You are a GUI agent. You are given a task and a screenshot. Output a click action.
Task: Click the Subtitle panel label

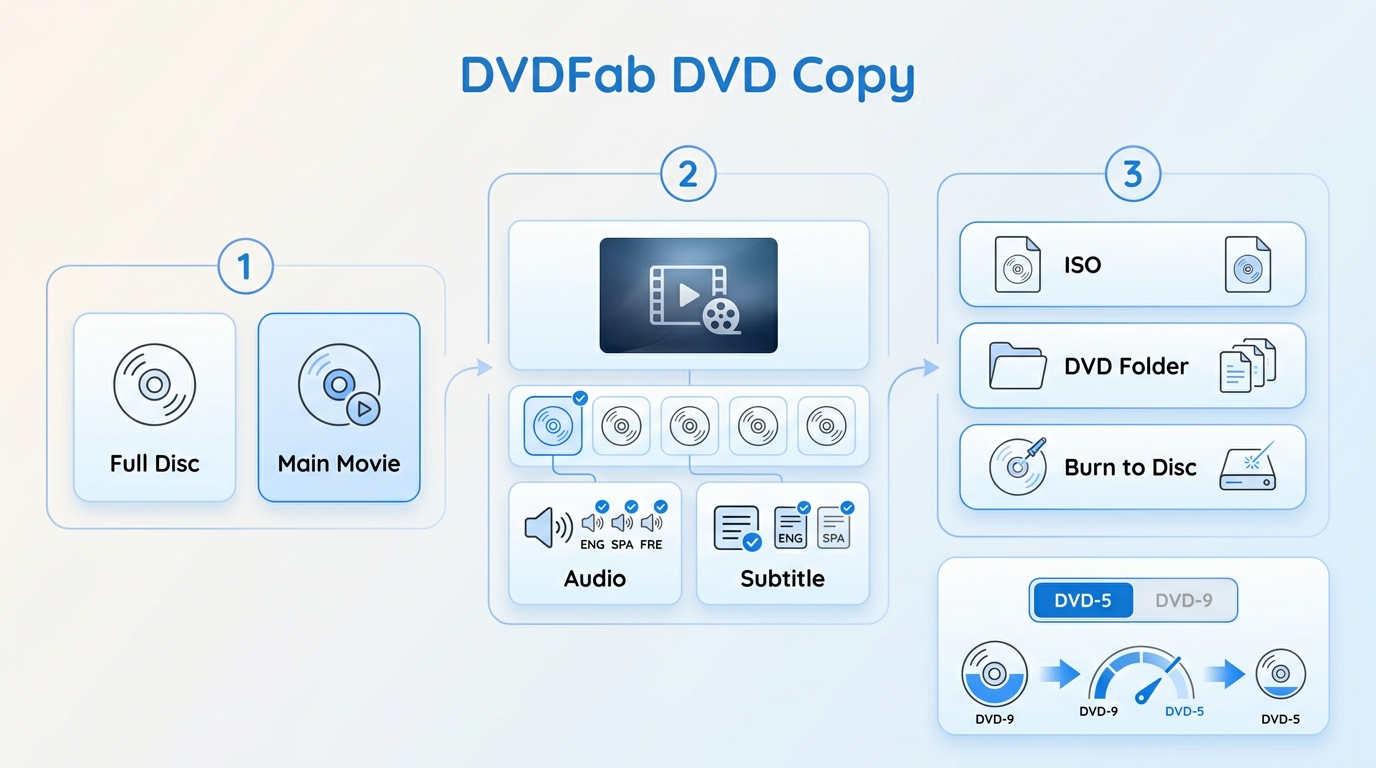point(782,578)
